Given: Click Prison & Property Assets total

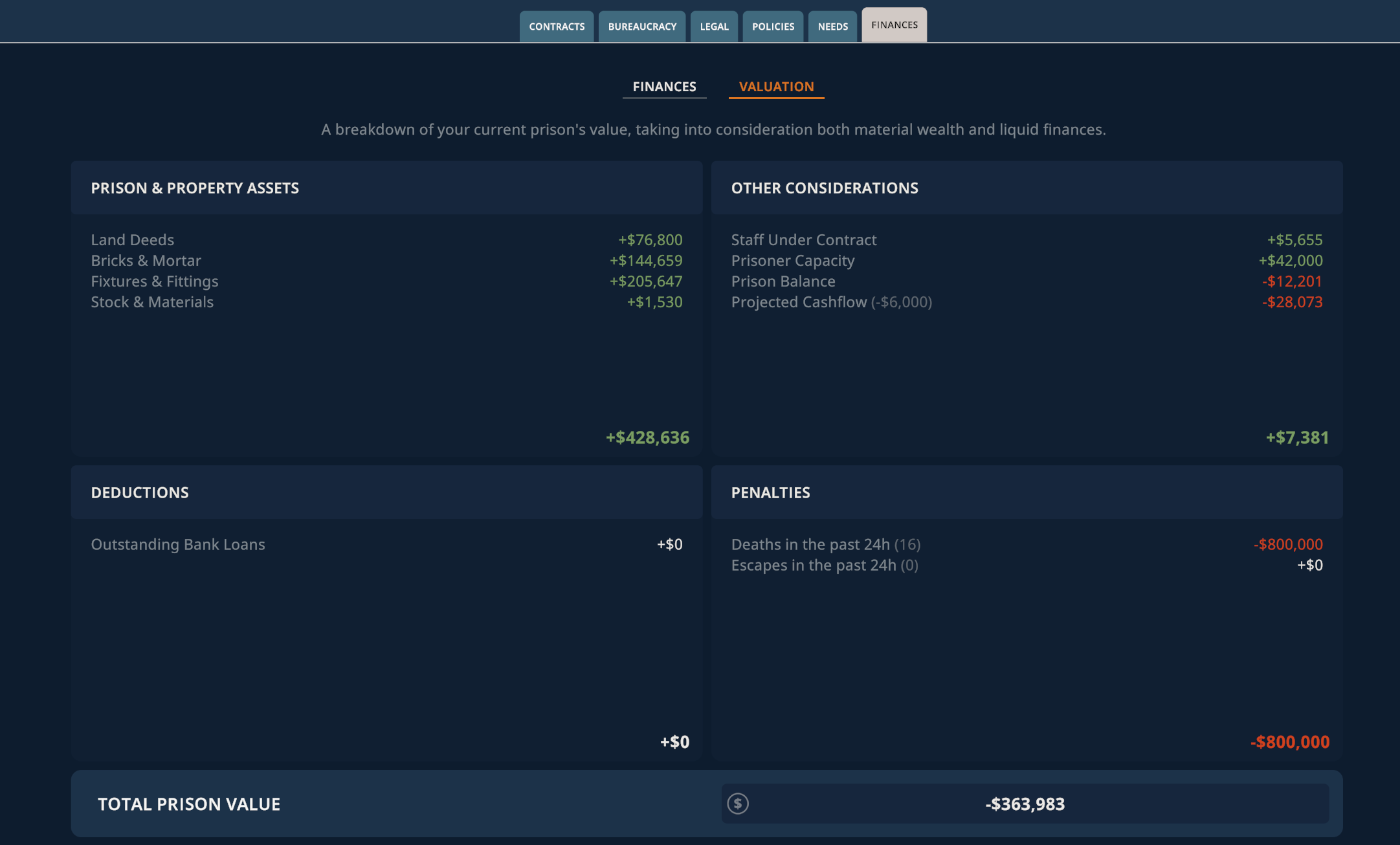Looking at the screenshot, I should 647,437.
